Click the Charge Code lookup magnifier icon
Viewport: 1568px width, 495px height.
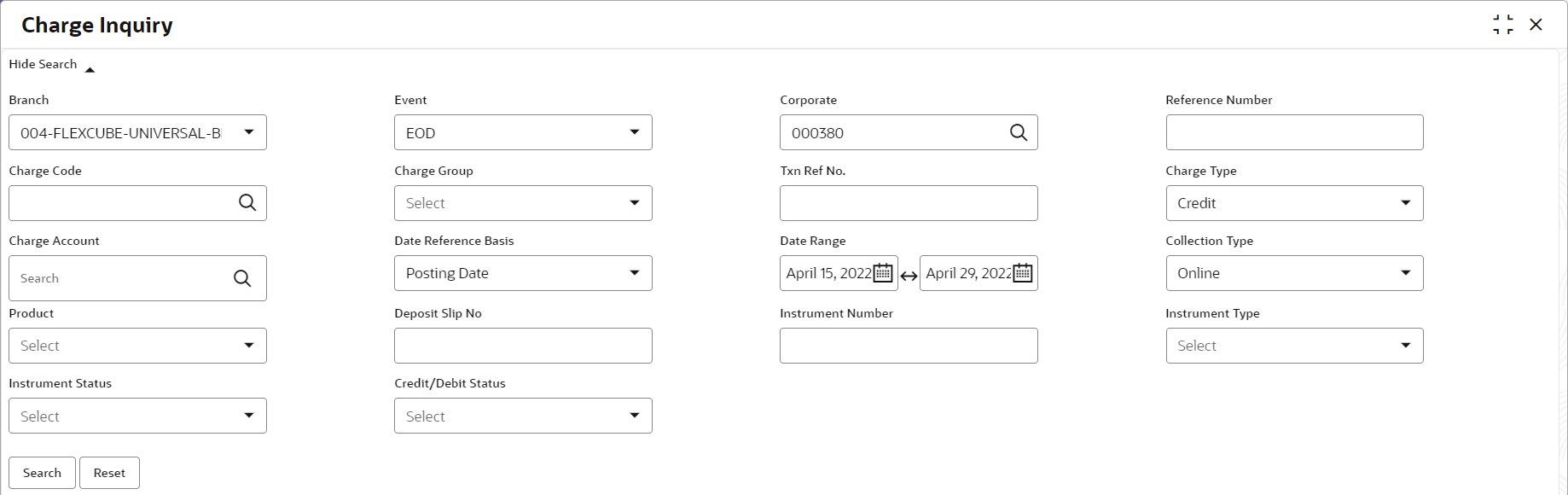247,203
